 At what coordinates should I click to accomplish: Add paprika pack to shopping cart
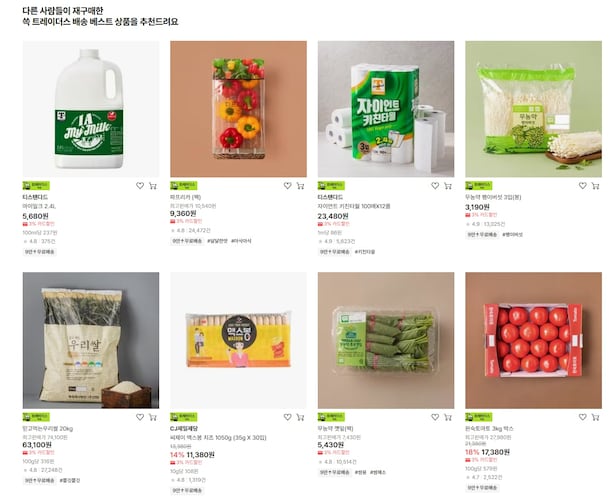coord(301,185)
